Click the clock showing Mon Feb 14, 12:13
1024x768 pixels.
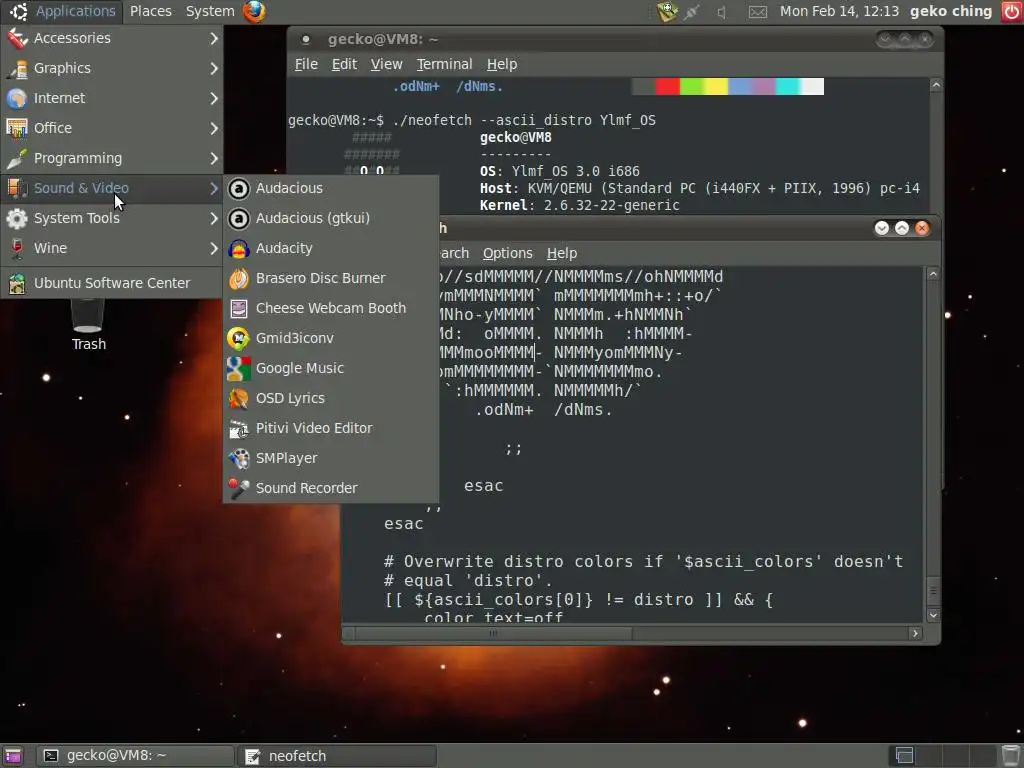[x=839, y=11]
